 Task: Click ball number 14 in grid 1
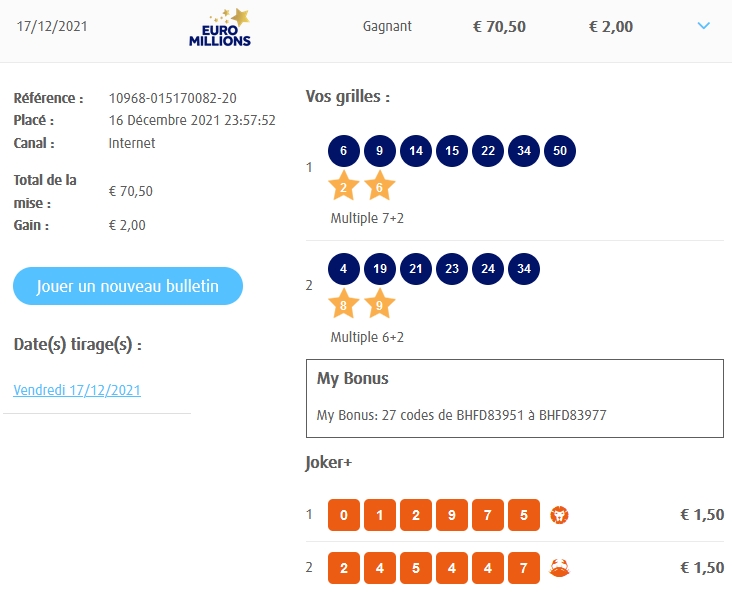tap(415, 152)
